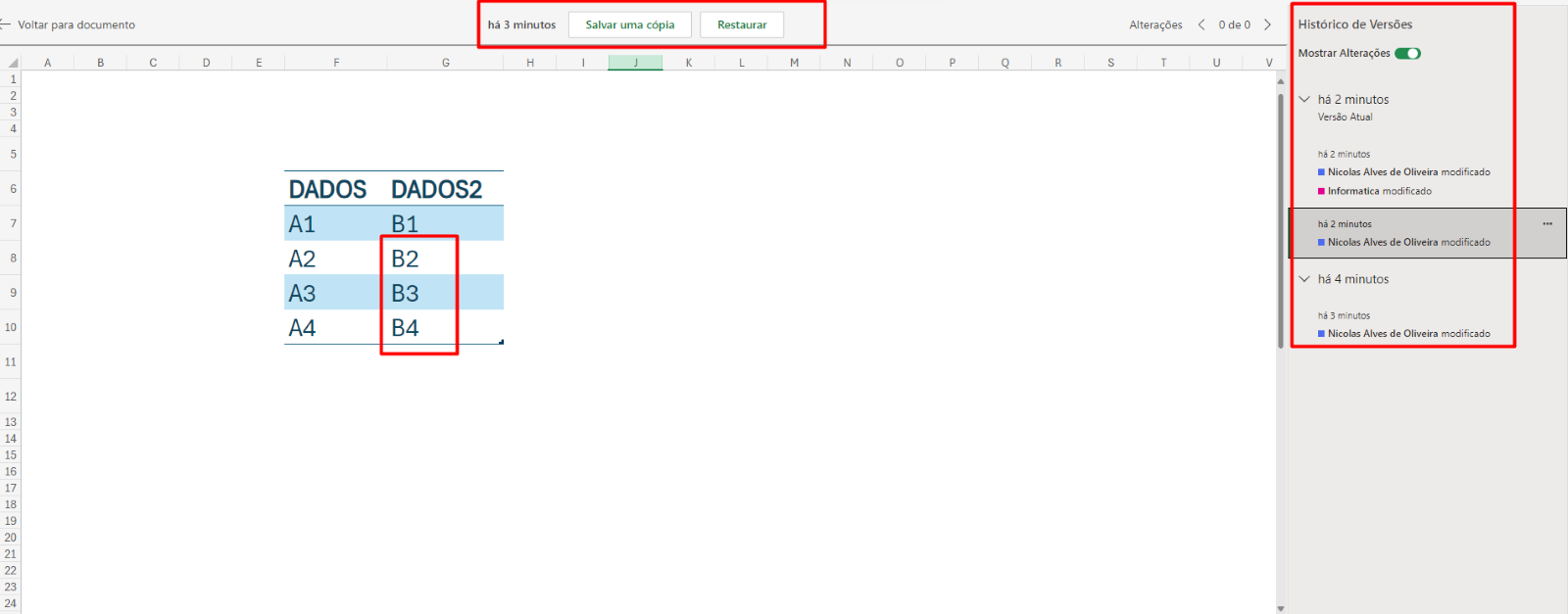
Task: Open more options ellipsis on selected version
Action: pos(1547,224)
